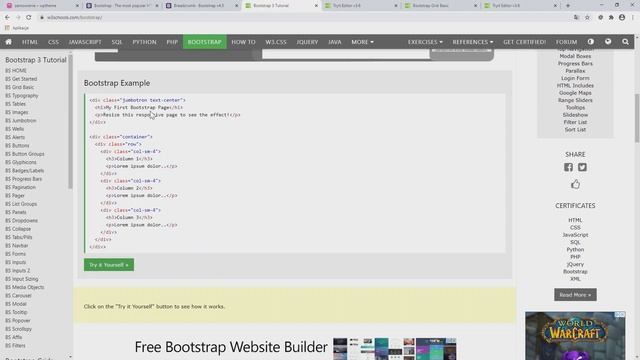The height and width of the screenshot is (360, 640).
Task: Open jQuery certificate link
Action: (575, 264)
